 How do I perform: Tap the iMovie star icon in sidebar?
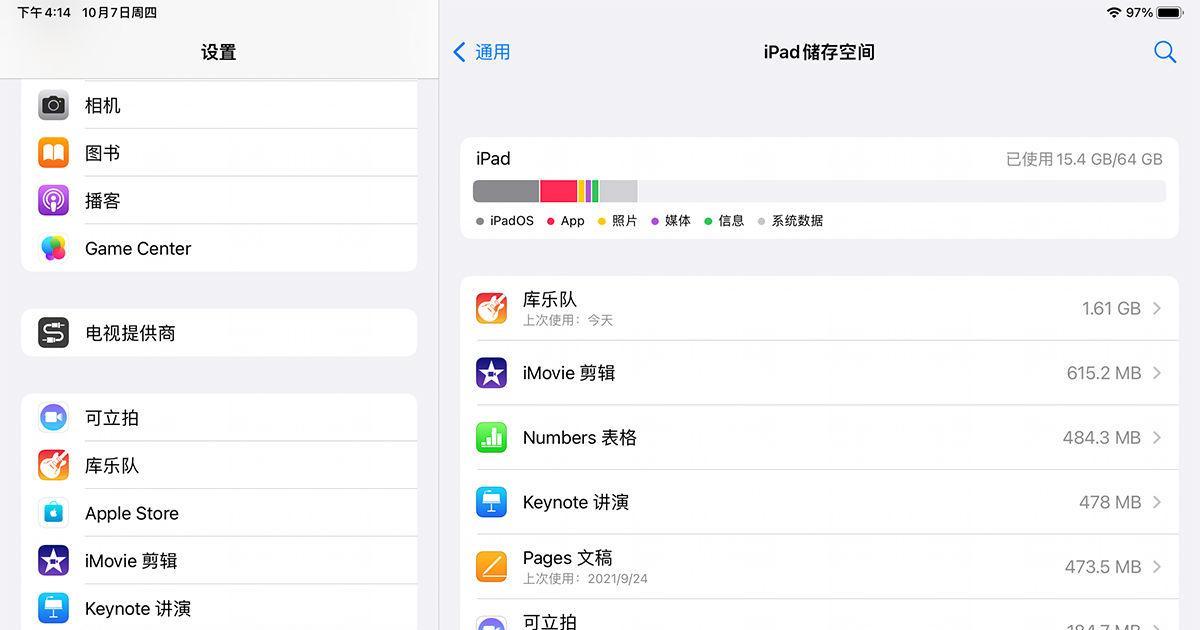(53, 562)
